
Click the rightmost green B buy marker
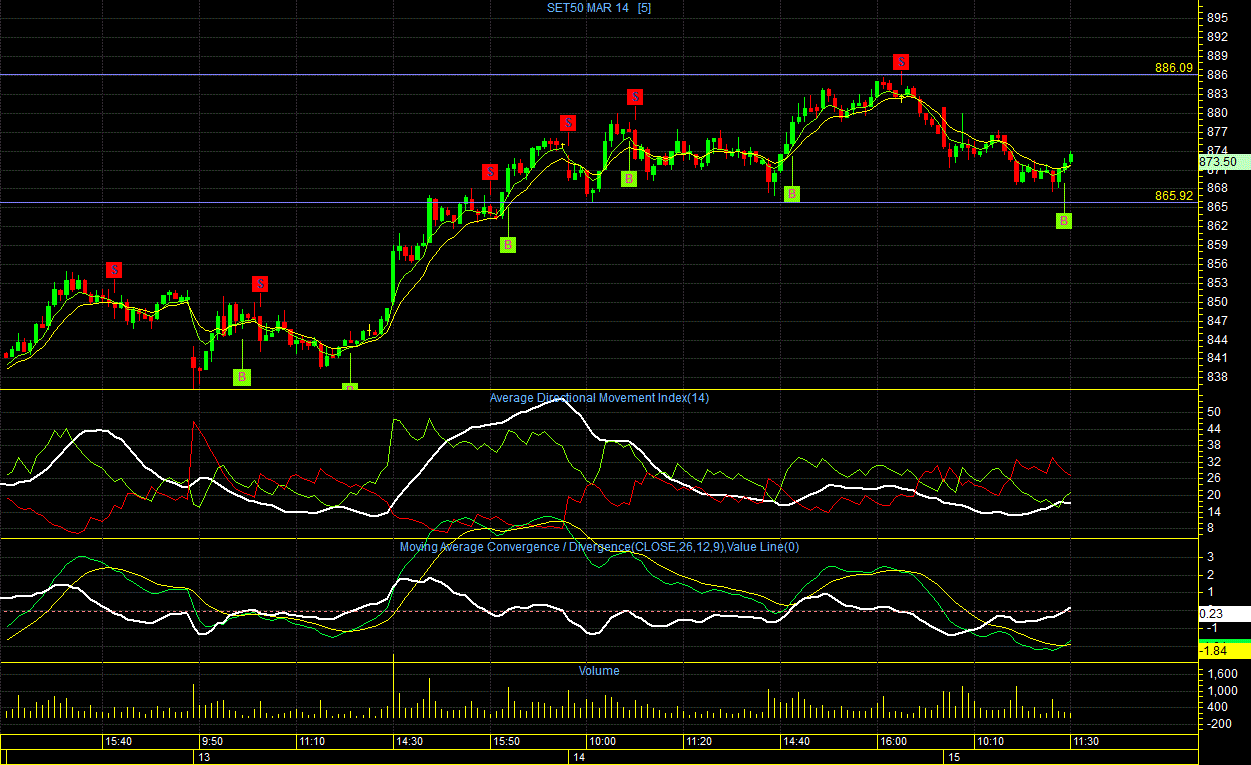click(x=1064, y=221)
